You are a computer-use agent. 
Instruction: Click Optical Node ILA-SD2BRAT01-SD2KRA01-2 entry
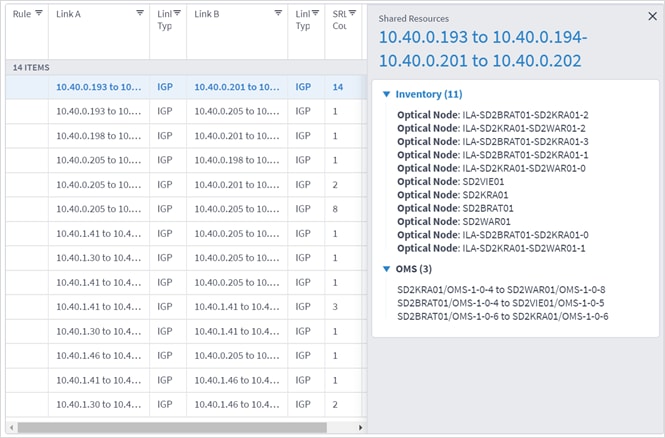point(493,115)
